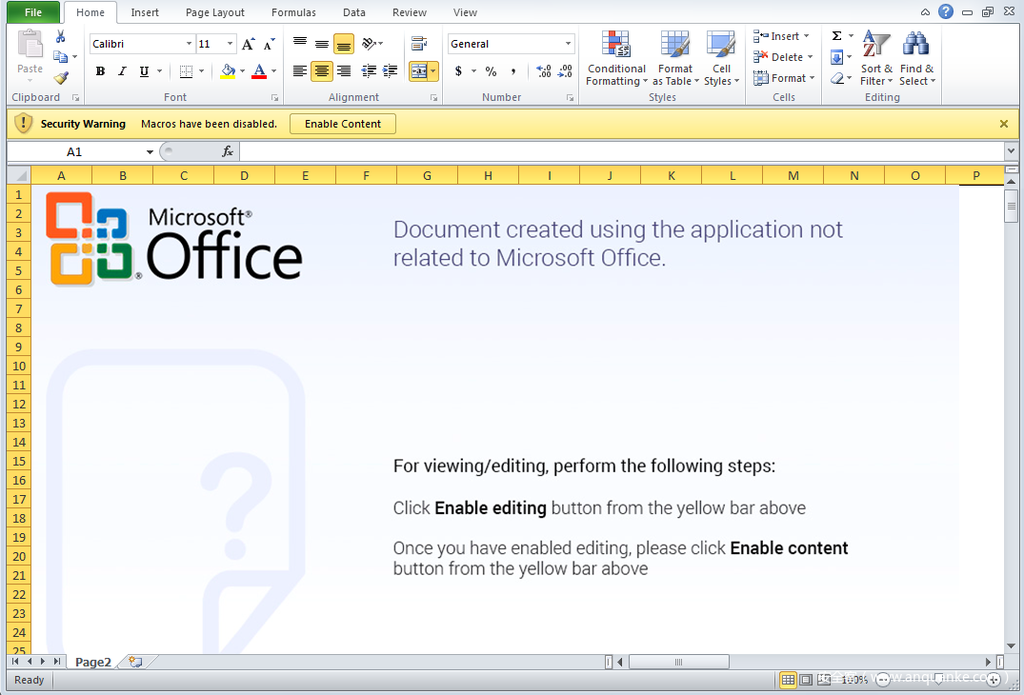The height and width of the screenshot is (695, 1024).
Task: Click the Enable Content button
Action: tap(342, 124)
